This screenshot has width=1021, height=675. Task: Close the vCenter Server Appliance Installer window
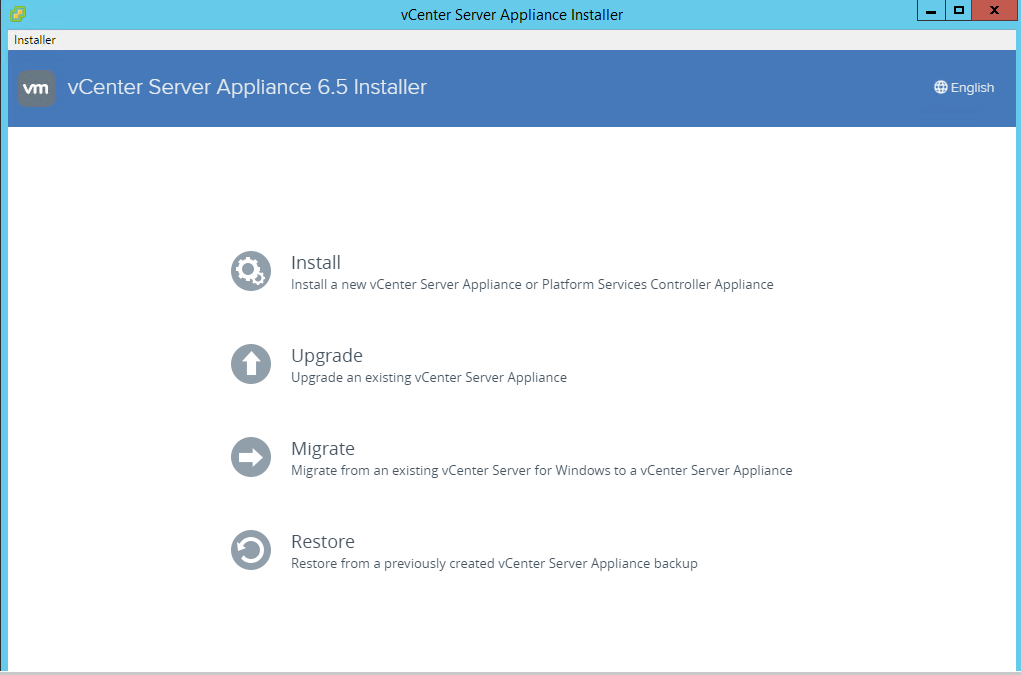pyautogui.click(x=994, y=10)
